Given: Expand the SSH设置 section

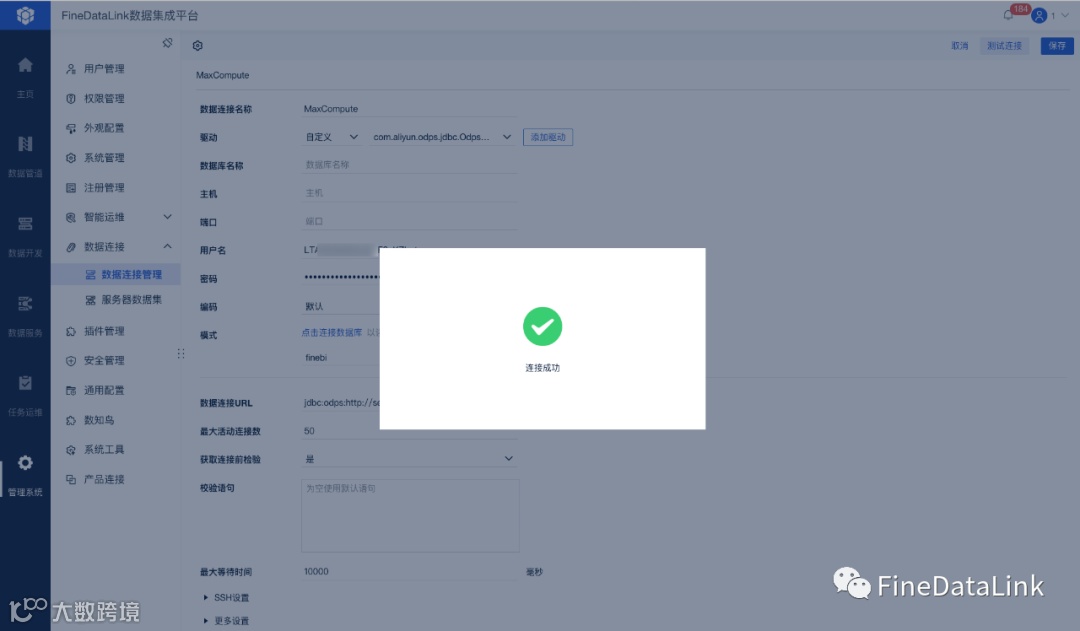Looking at the screenshot, I should coord(226,598).
